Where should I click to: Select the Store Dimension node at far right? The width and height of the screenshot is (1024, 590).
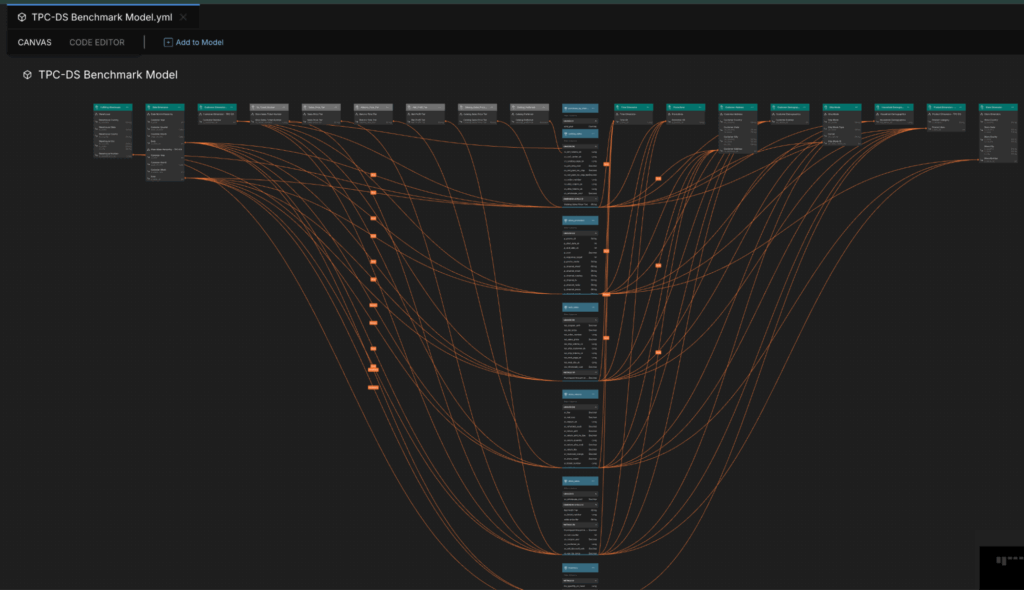click(x=999, y=107)
